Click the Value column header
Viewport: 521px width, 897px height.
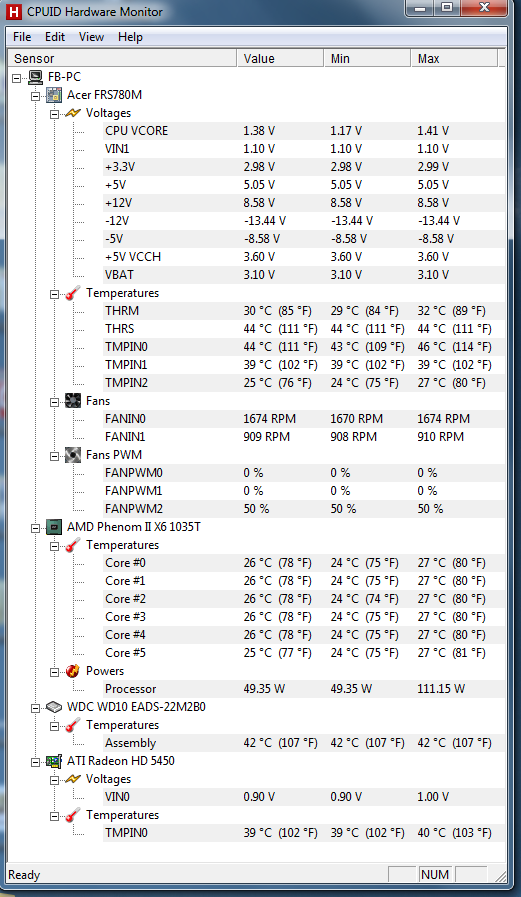(x=280, y=58)
